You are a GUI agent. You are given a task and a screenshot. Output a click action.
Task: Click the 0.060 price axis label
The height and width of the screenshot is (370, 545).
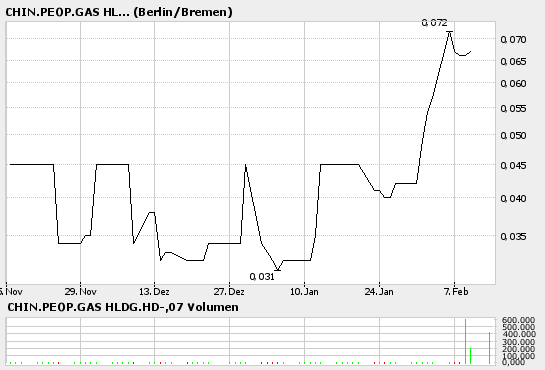point(513,84)
